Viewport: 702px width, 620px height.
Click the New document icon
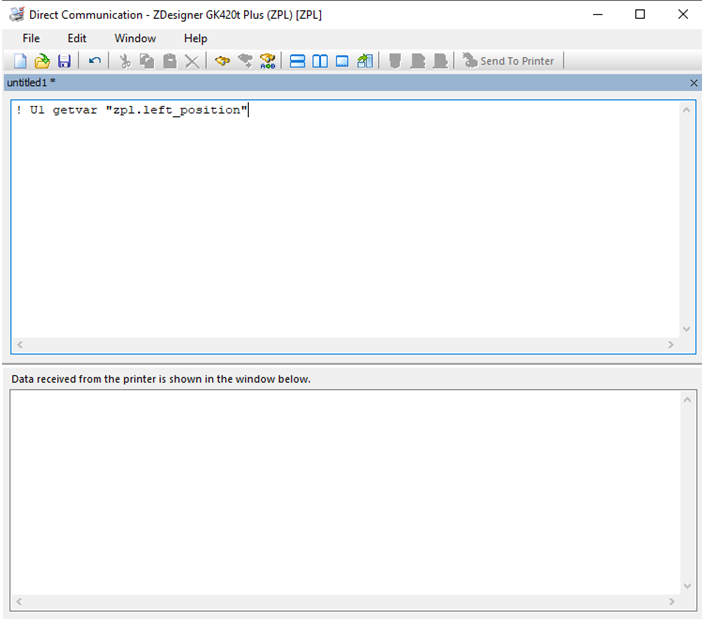coord(20,61)
